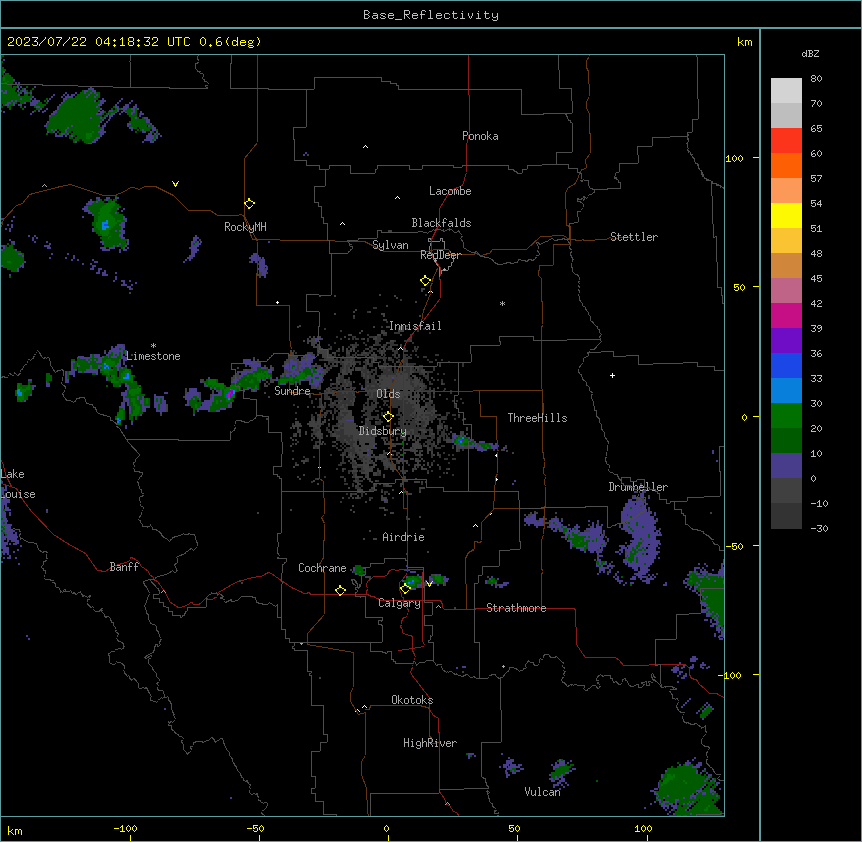Click the Blackfalds city label
This screenshot has width=862, height=842.
[x=441, y=223]
